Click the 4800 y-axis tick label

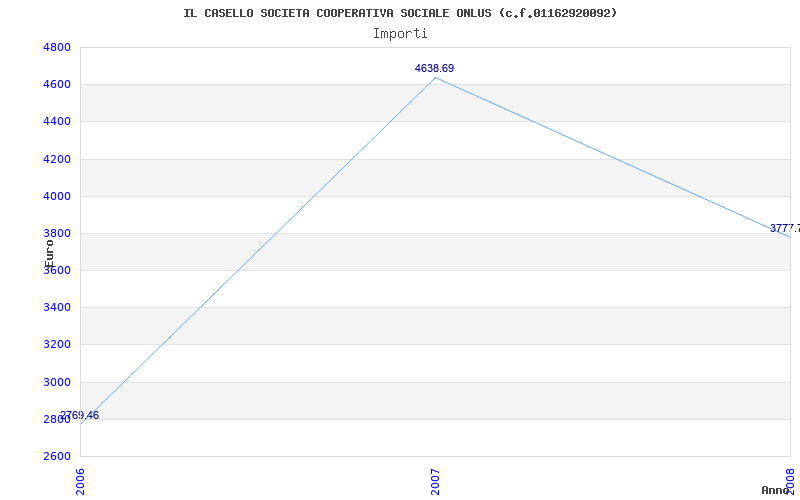57,47
